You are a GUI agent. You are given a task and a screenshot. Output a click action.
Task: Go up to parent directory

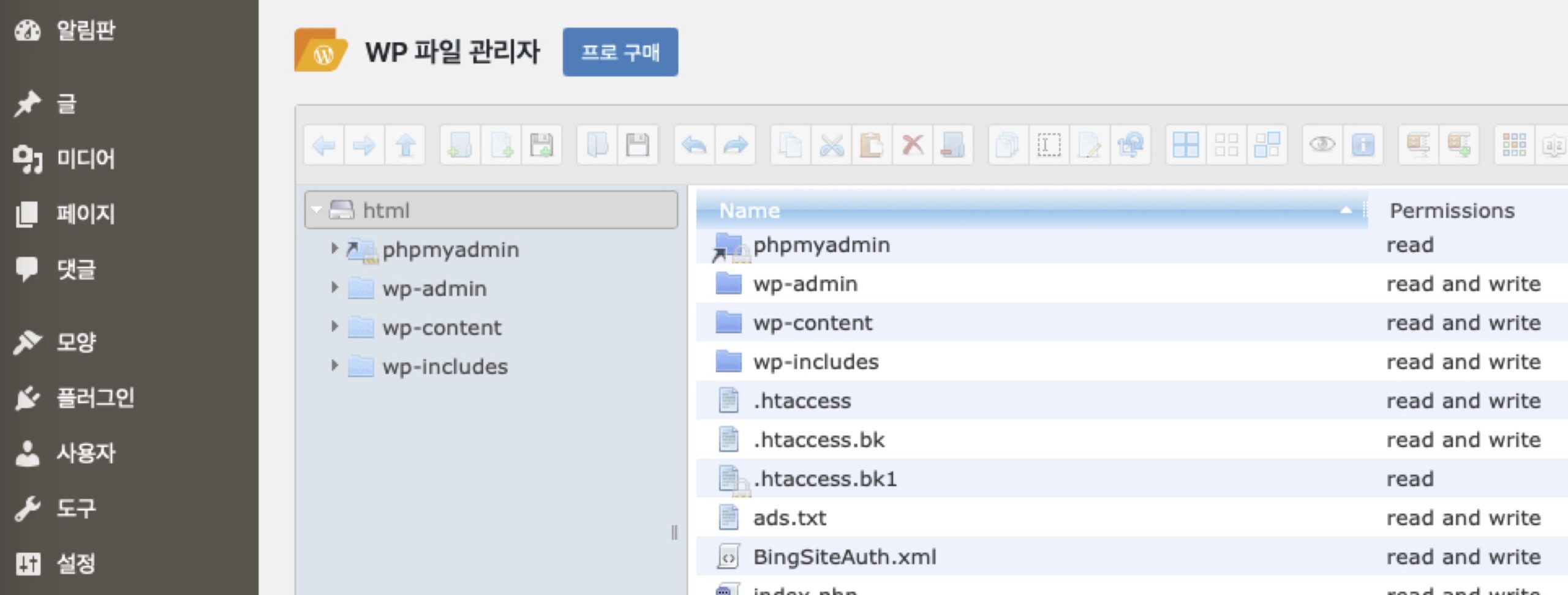click(x=405, y=146)
